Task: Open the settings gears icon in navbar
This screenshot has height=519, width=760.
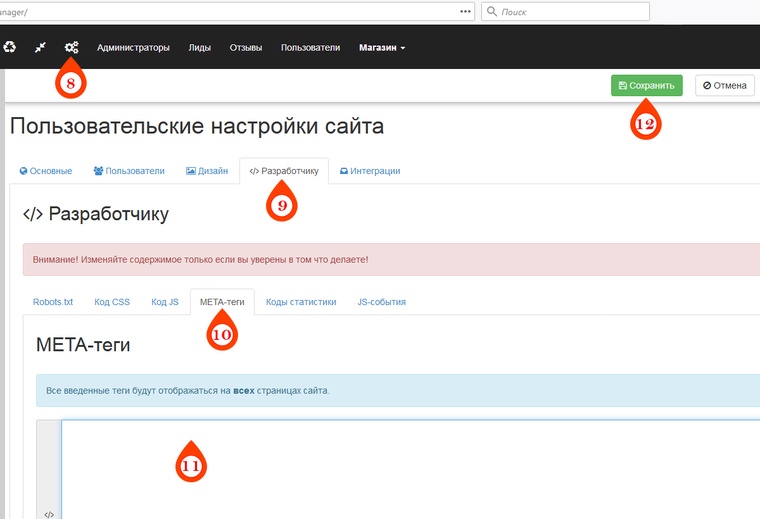Action: (x=71, y=47)
